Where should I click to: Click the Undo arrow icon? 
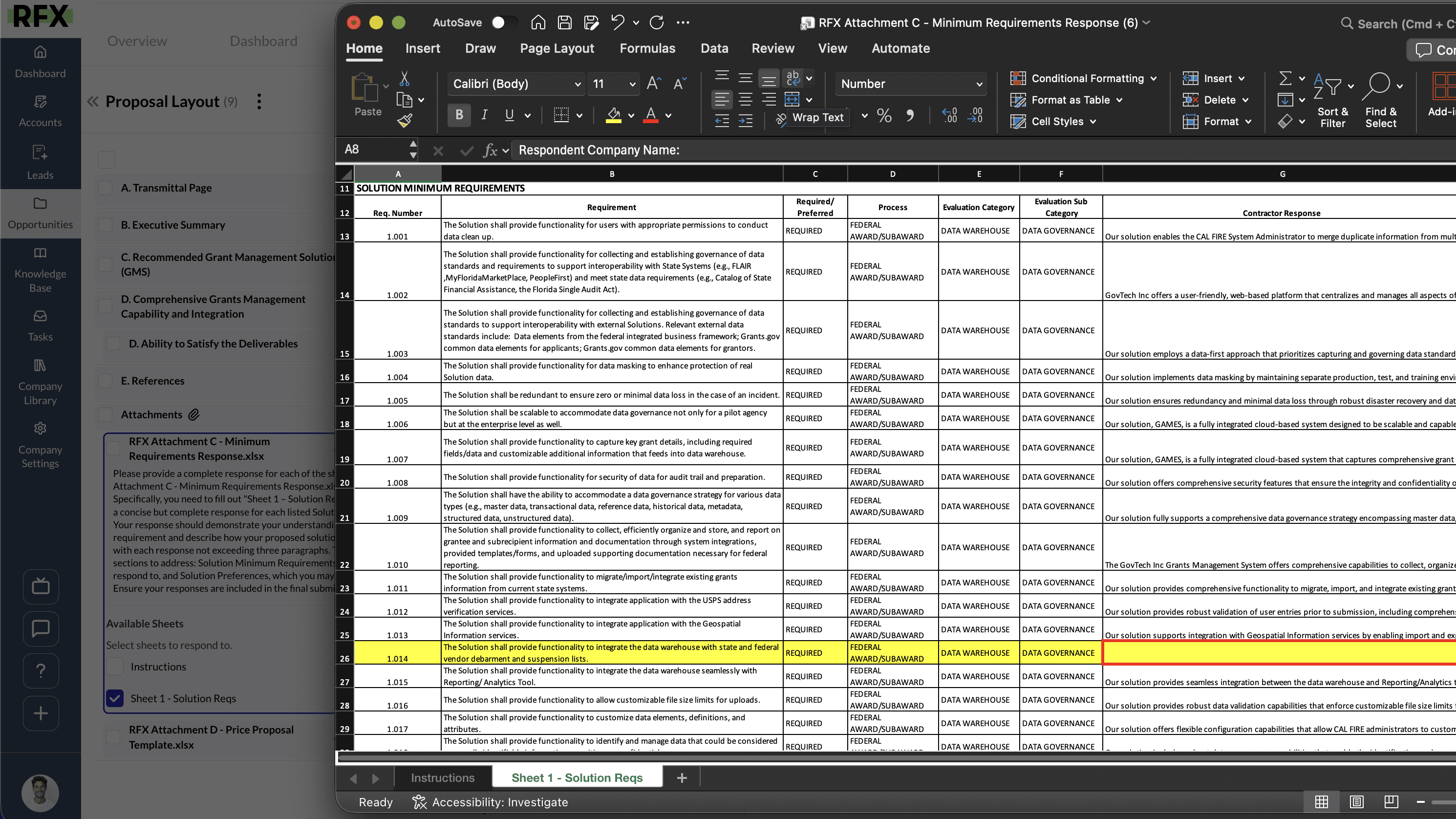point(617,22)
